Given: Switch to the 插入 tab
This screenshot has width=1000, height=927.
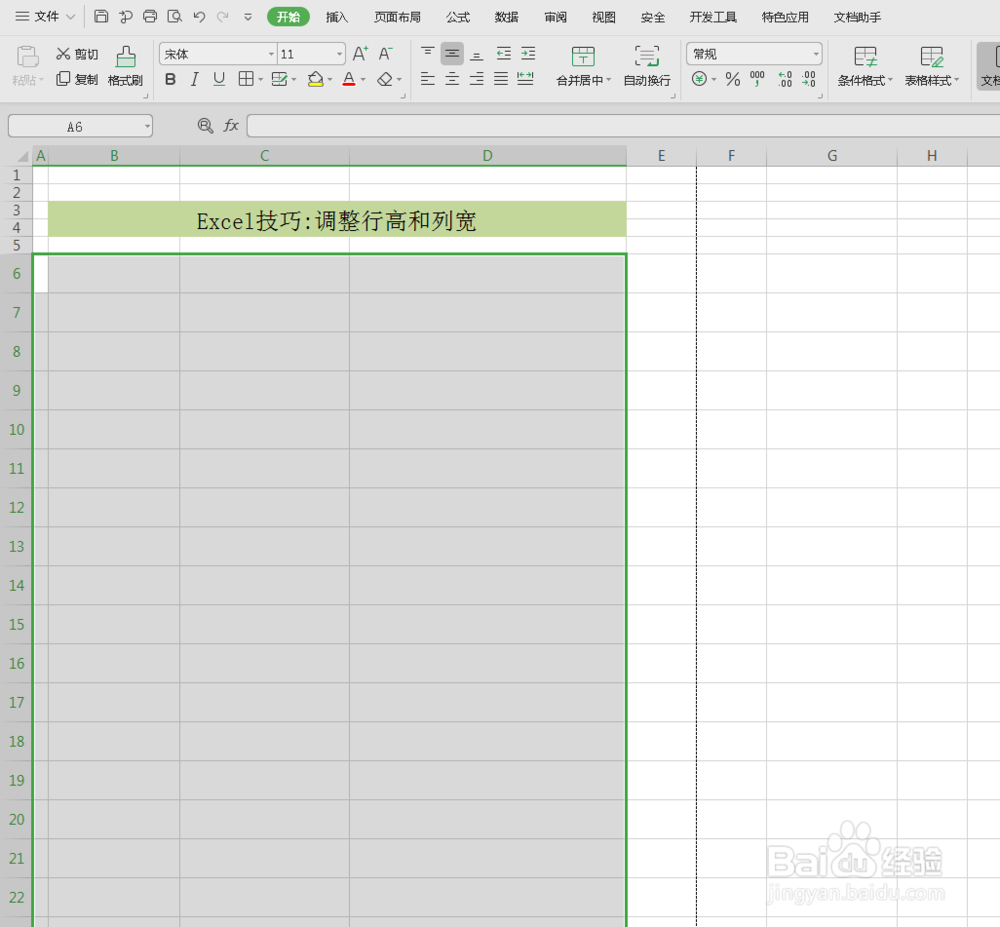Looking at the screenshot, I should [x=337, y=17].
